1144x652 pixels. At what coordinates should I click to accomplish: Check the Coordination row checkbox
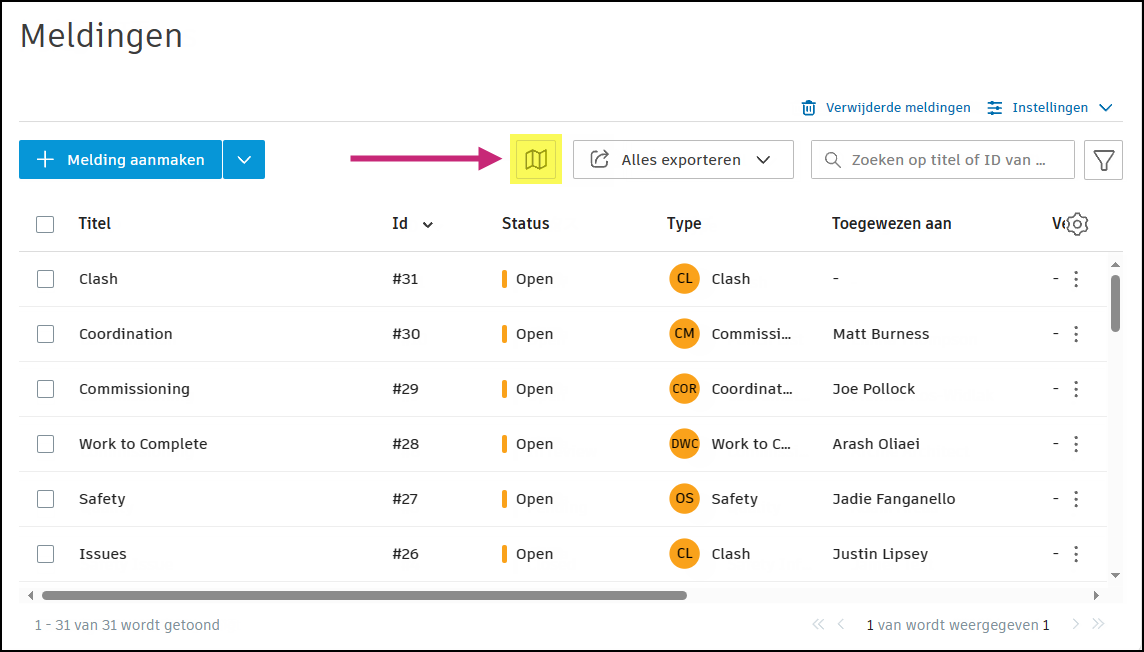click(x=45, y=334)
